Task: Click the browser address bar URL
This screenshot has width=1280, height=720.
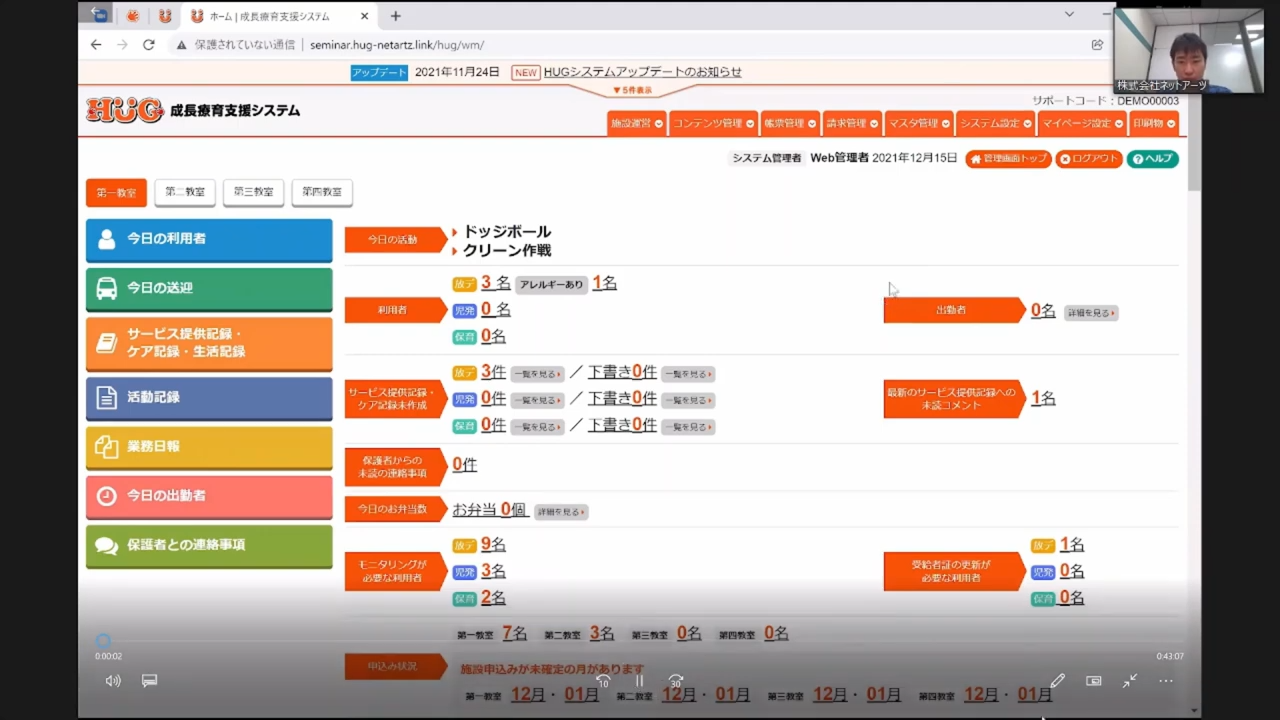Action: [x=397, y=45]
